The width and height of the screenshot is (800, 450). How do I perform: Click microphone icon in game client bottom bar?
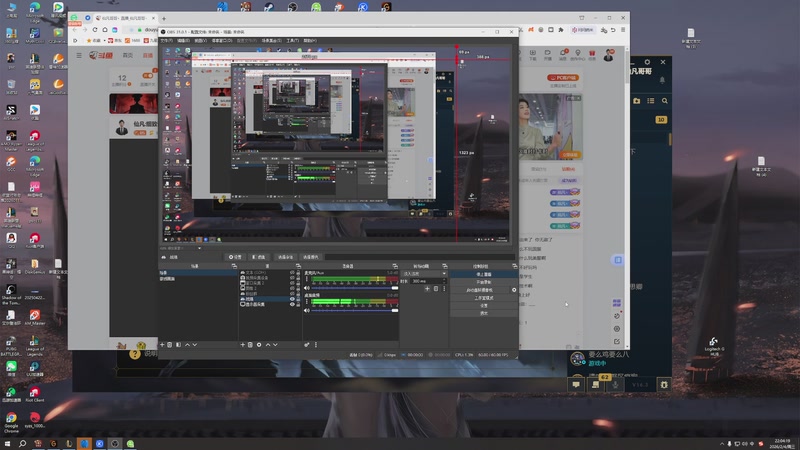tap(615, 385)
